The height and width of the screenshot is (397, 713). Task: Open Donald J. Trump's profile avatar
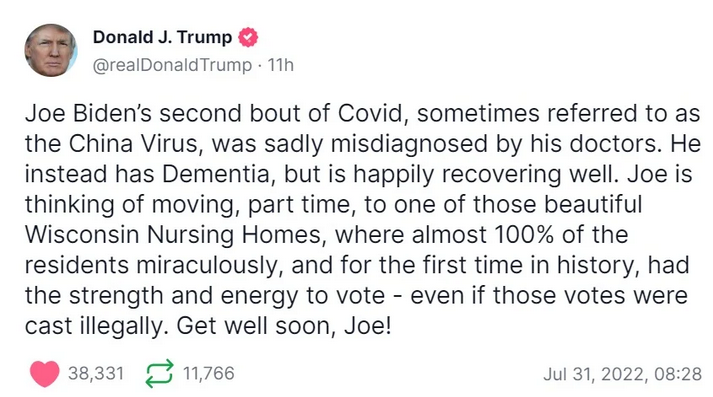click(x=50, y=50)
